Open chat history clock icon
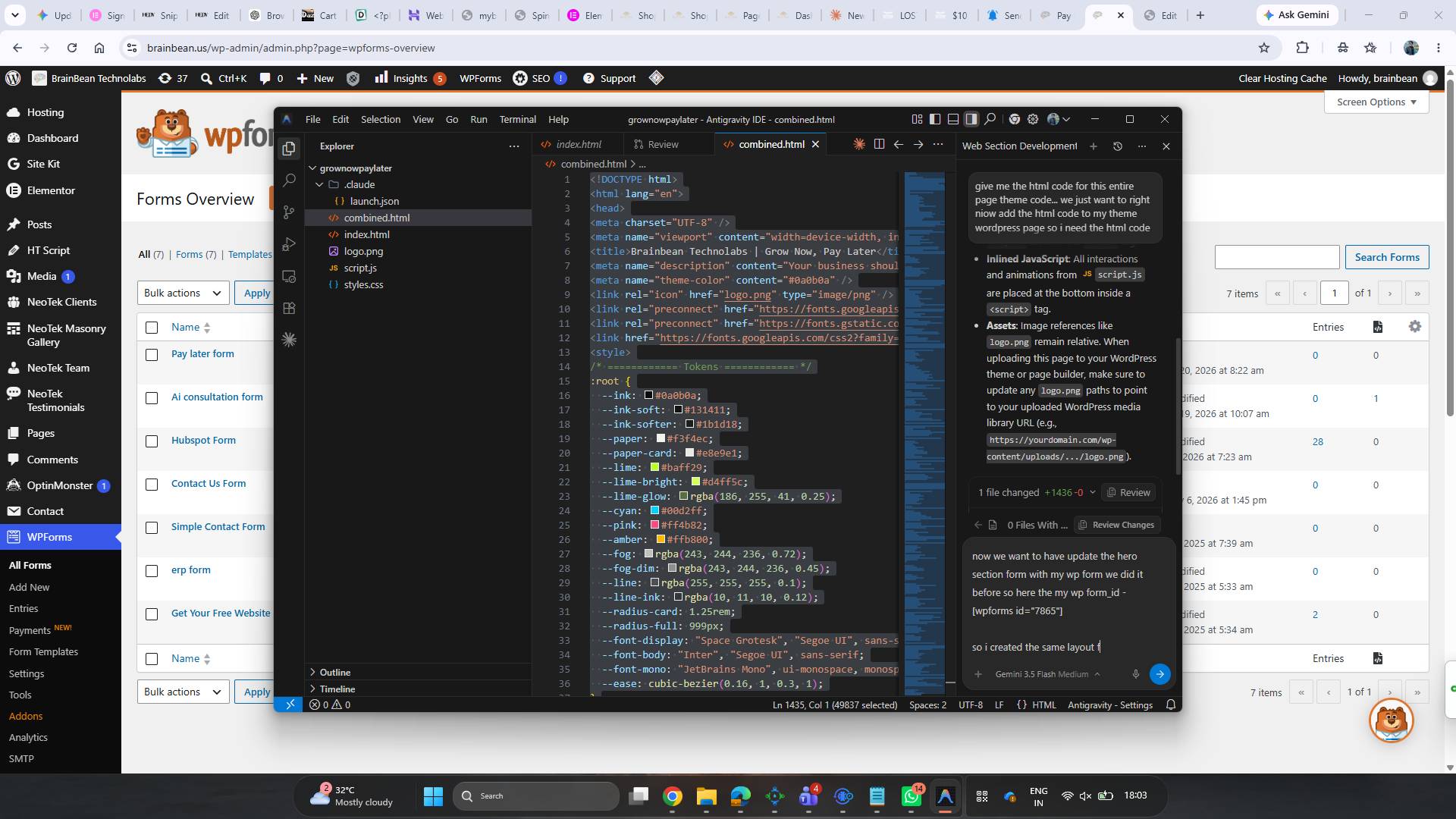Viewport: 1456px width, 819px height. (x=1117, y=146)
